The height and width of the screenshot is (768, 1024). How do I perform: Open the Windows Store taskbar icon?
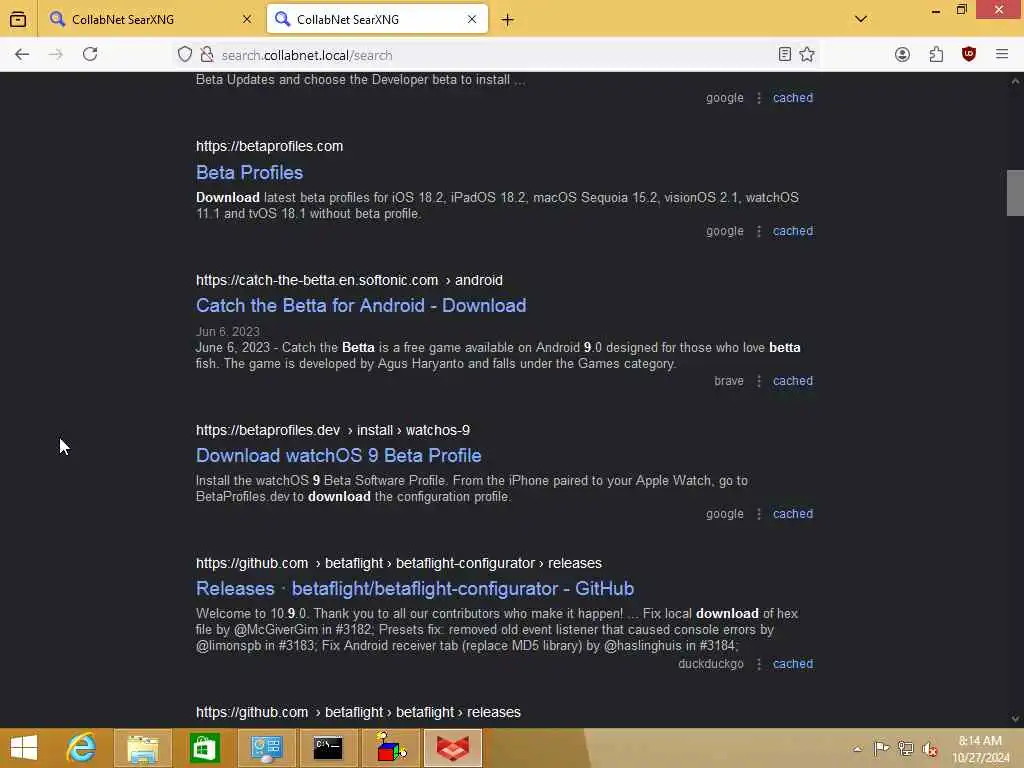204,748
